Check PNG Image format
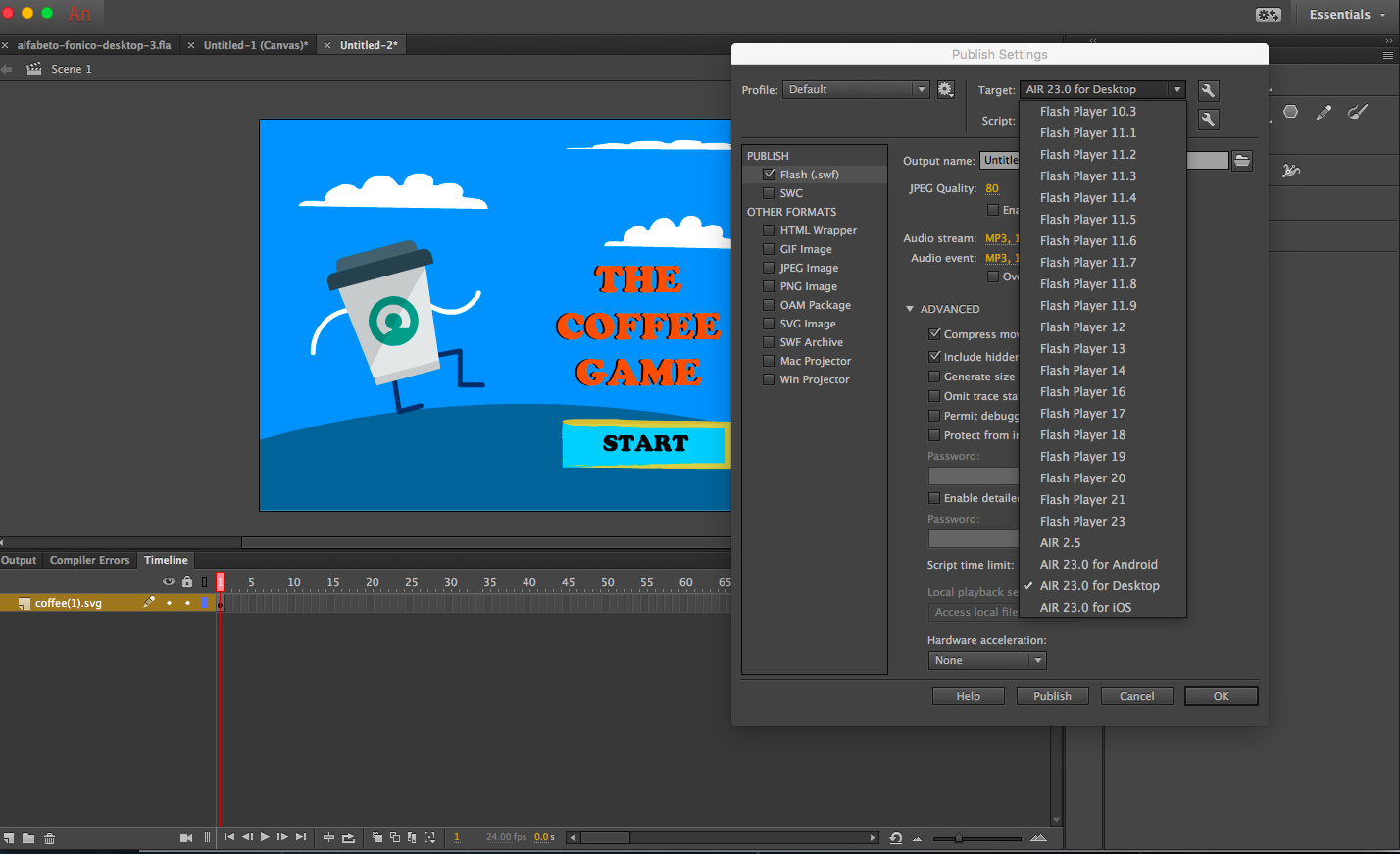 point(769,286)
